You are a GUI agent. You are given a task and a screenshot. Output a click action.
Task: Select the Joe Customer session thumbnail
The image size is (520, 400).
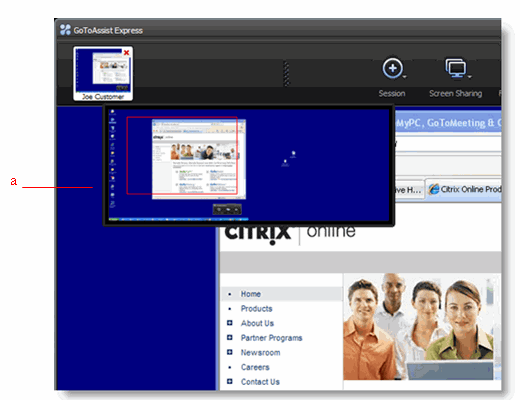(103, 74)
